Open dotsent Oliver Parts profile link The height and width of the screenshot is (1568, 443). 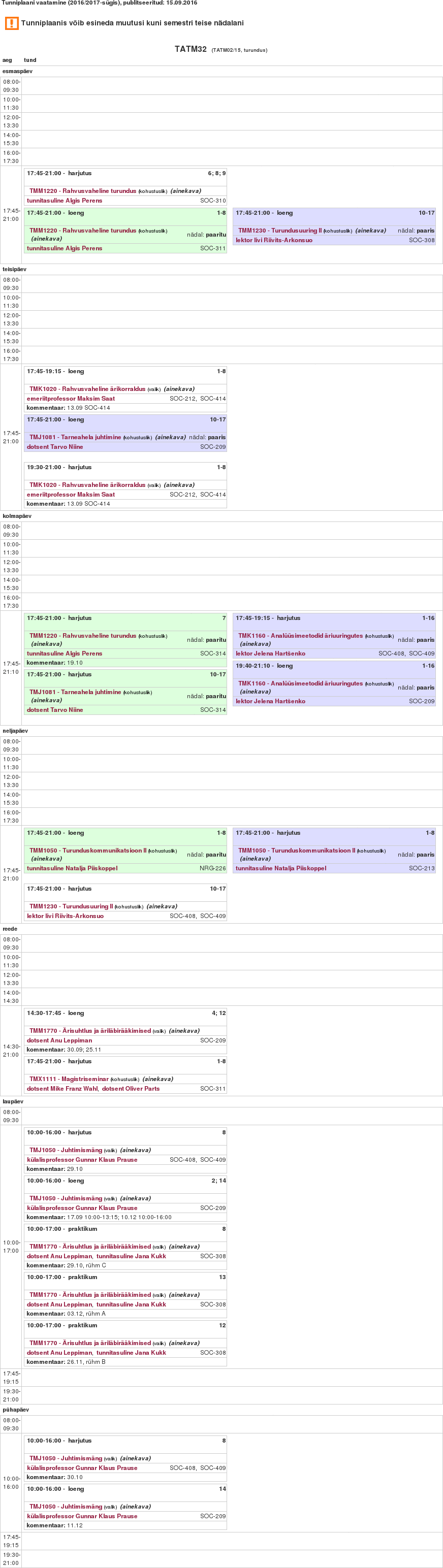tap(131, 1088)
